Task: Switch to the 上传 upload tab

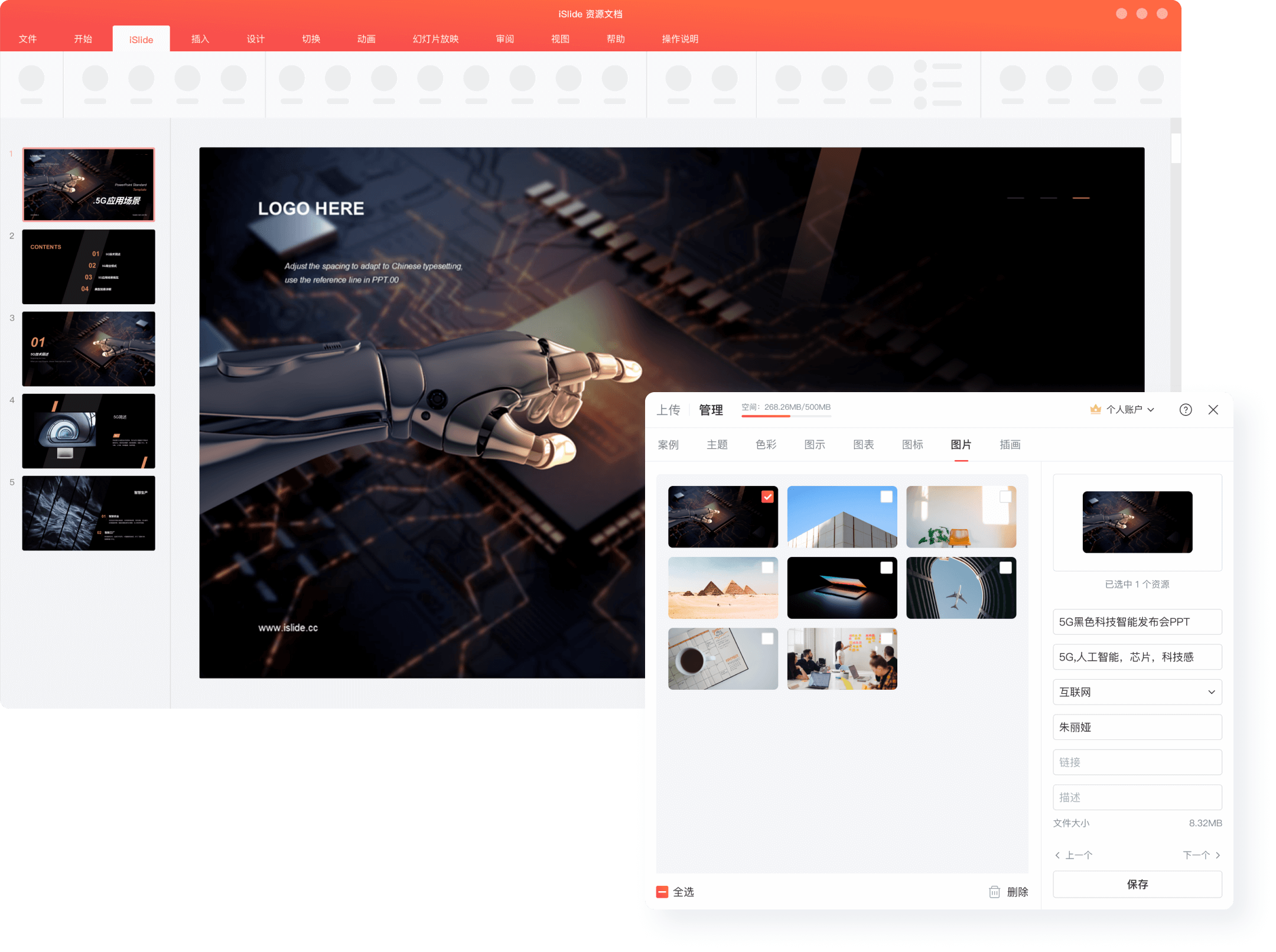Action: (x=668, y=410)
